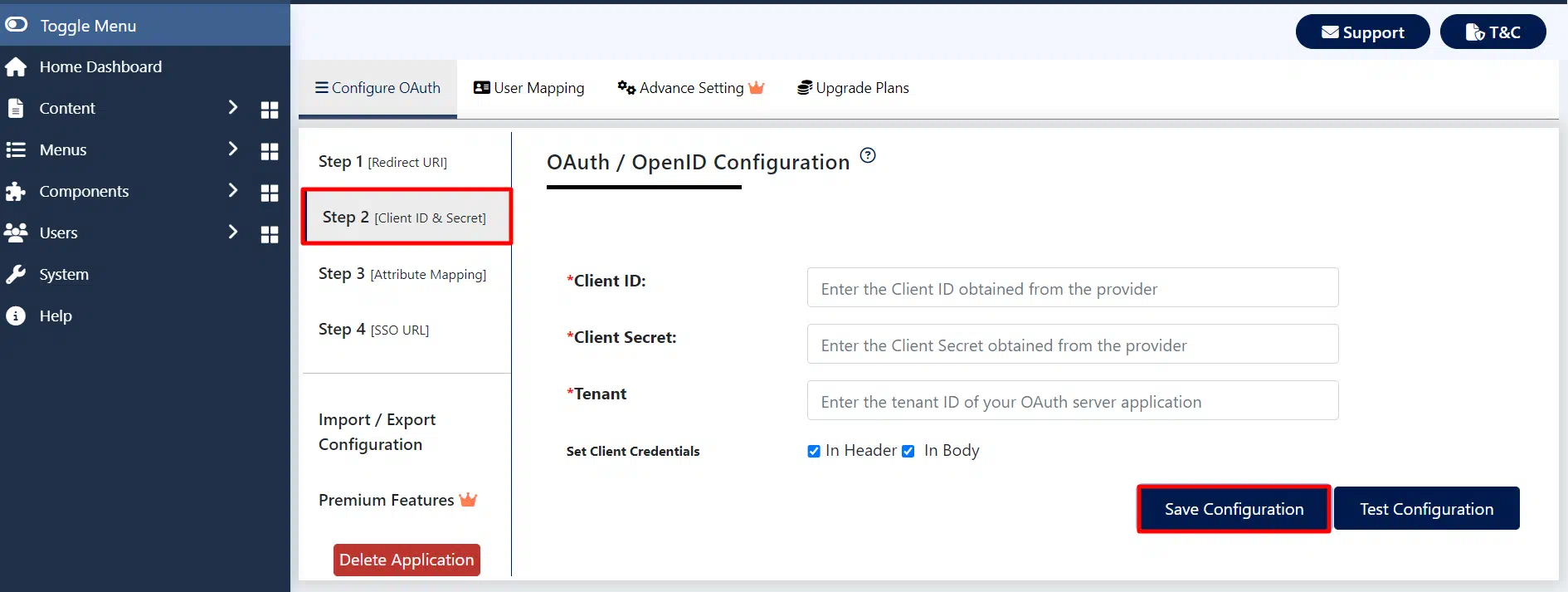
Task: Click the help question mark beside OAuth title
Action: pos(868,155)
